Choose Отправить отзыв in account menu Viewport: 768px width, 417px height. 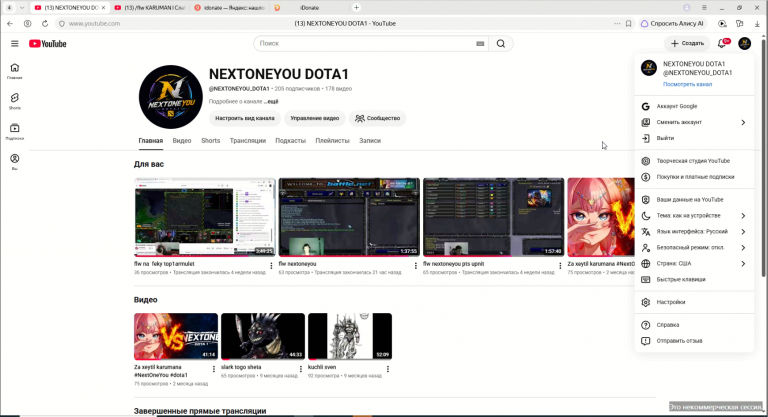[694, 341]
